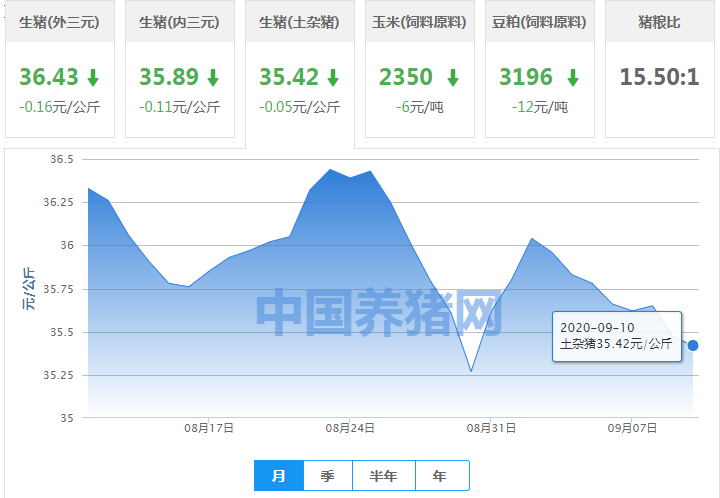The height and width of the screenshot is (498, 720).
Task: Click the 08月24日 x-axis date label
Action: (x=350, y=428)
